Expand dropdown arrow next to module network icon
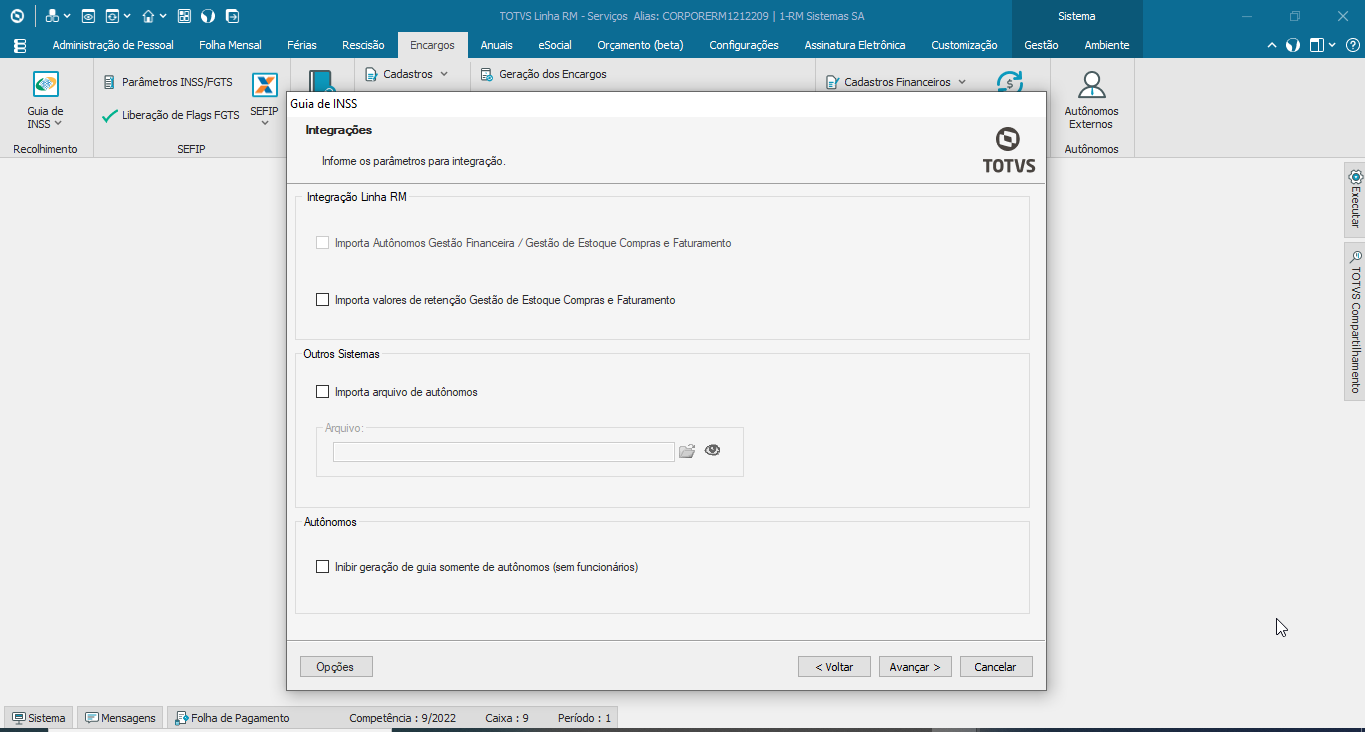The height and width of the screenshot is (732, 1365). pyautogui.click(x=67, y=16)
